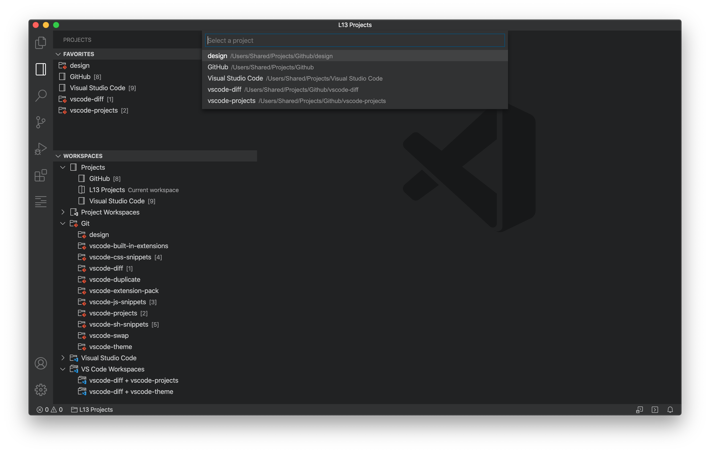Open the Accounts icon in activity bar

pos(41,363)
